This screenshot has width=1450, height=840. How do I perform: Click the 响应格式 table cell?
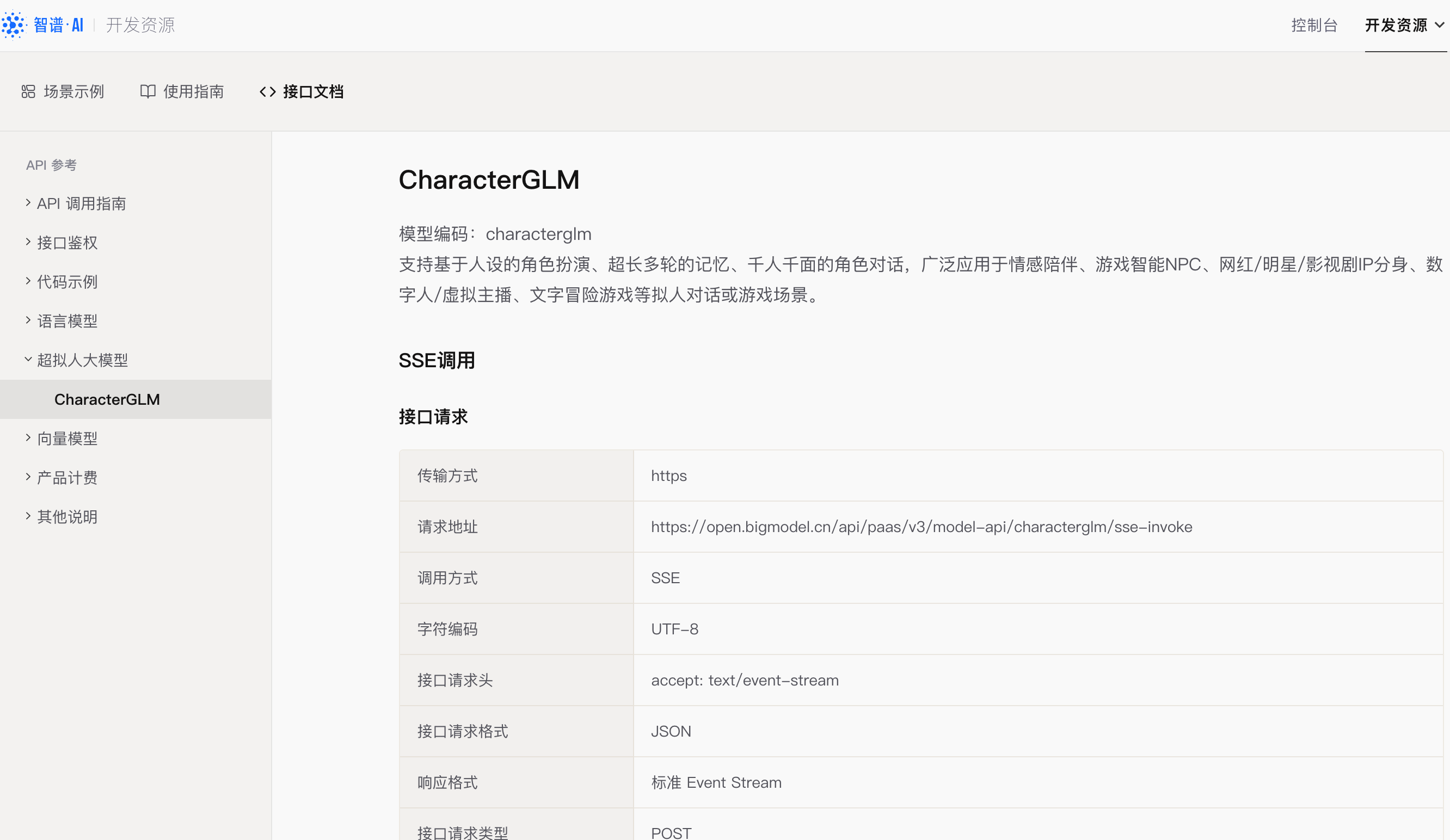516,782
